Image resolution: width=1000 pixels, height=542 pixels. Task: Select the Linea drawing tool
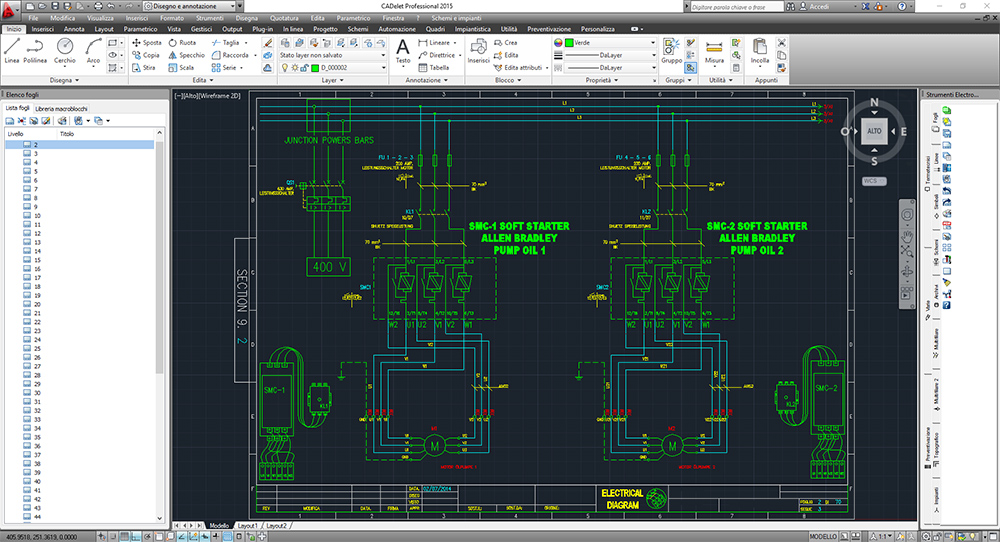11,51
